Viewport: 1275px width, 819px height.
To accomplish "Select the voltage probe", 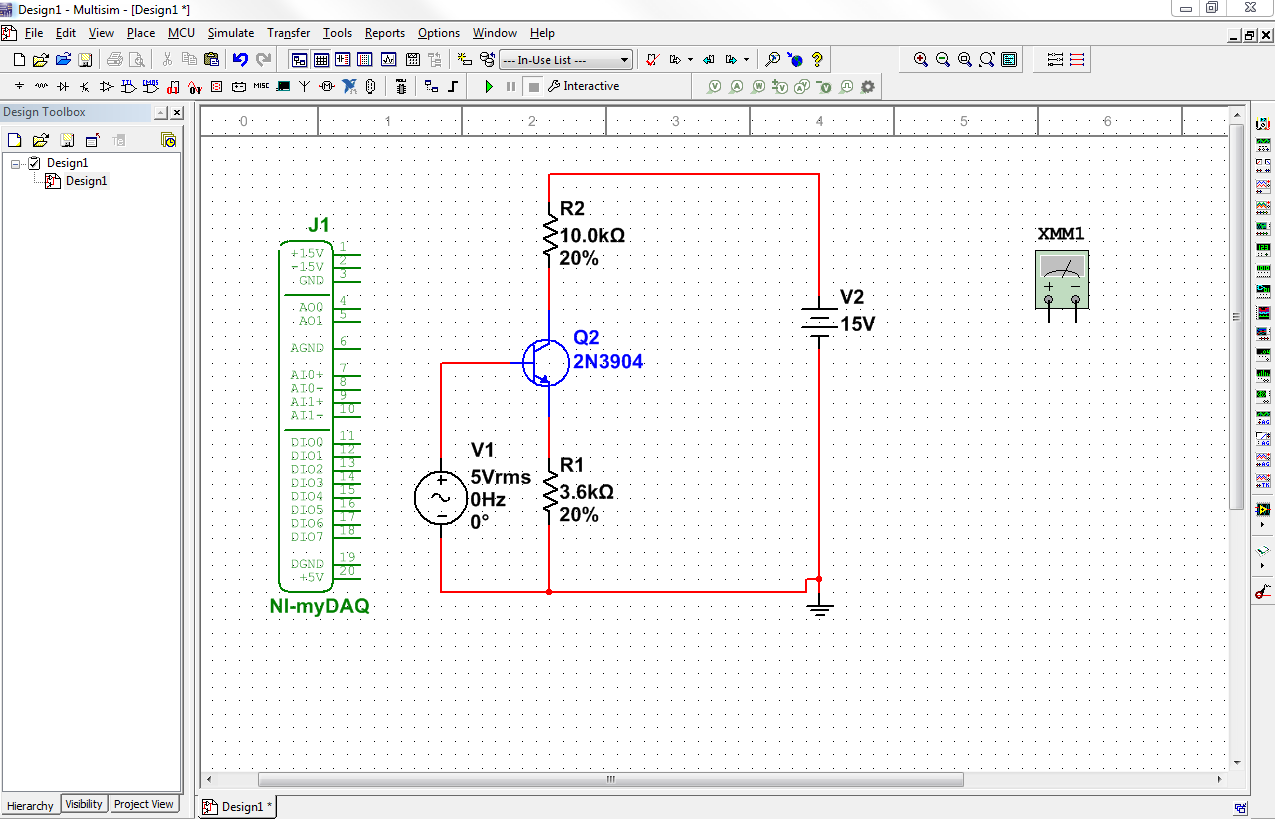I will click(x=714, y=86).
